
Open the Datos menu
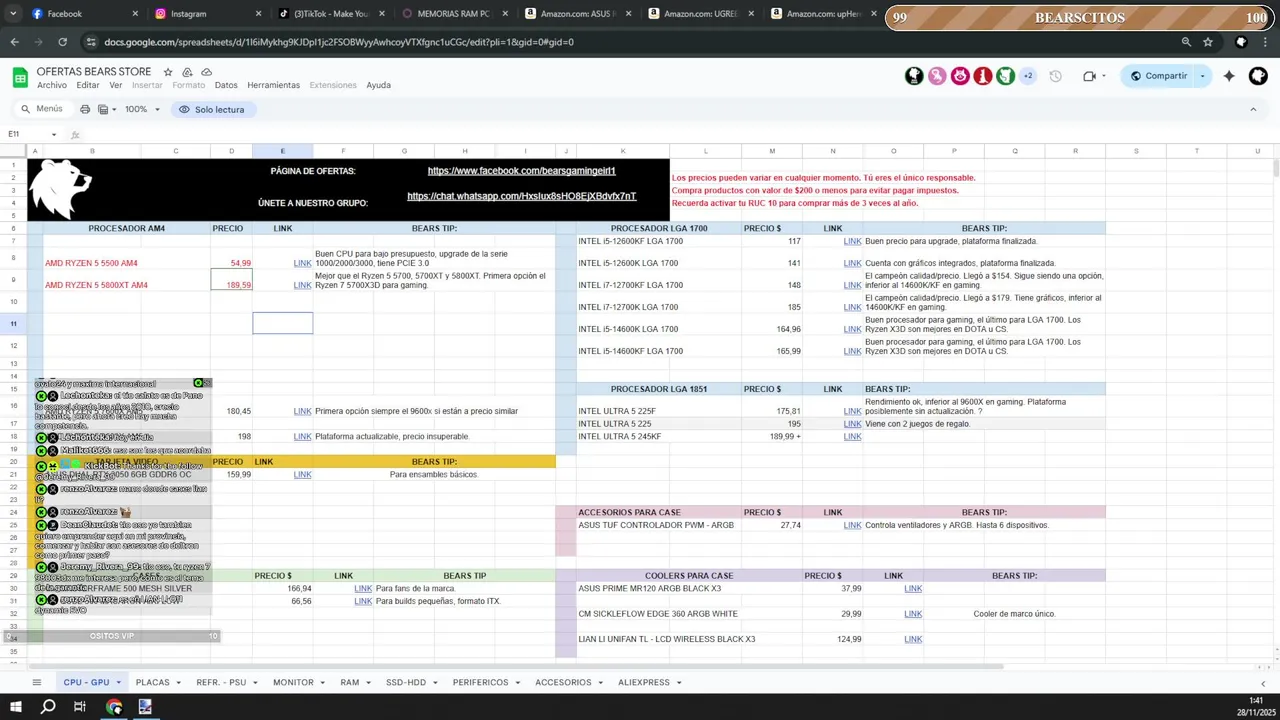tap(226, 85)
